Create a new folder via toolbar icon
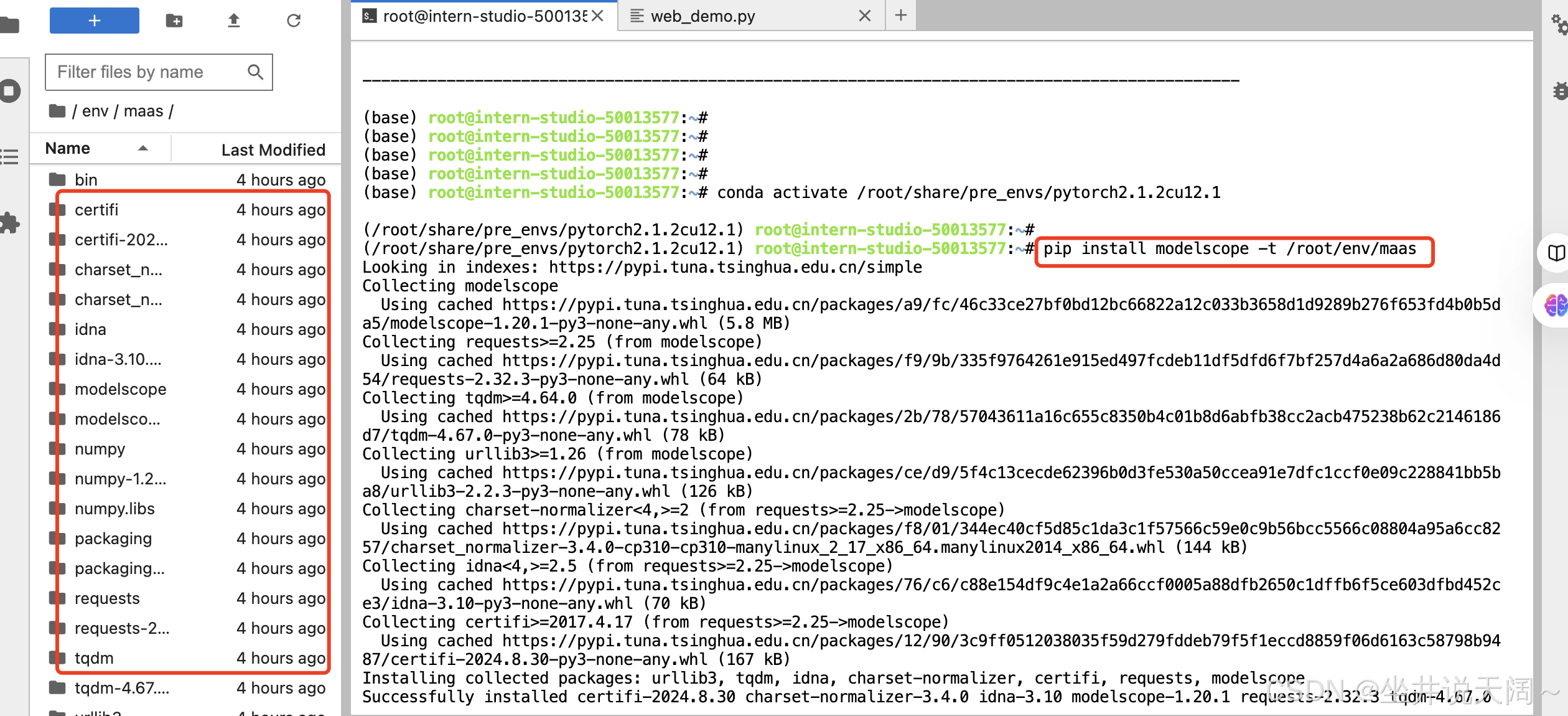1568x716 pixels. click(x=174, y=21)
